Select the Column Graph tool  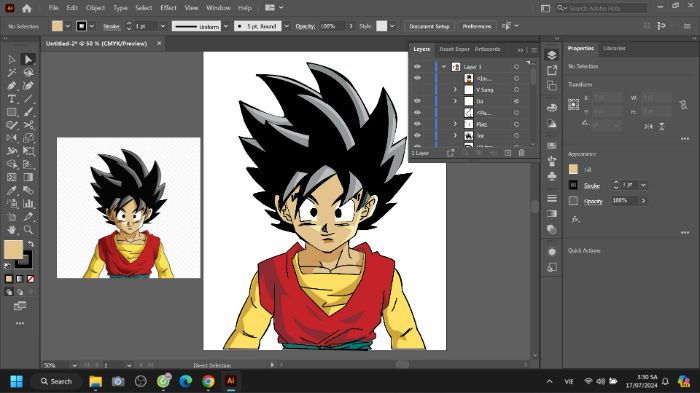pos(28,204)
